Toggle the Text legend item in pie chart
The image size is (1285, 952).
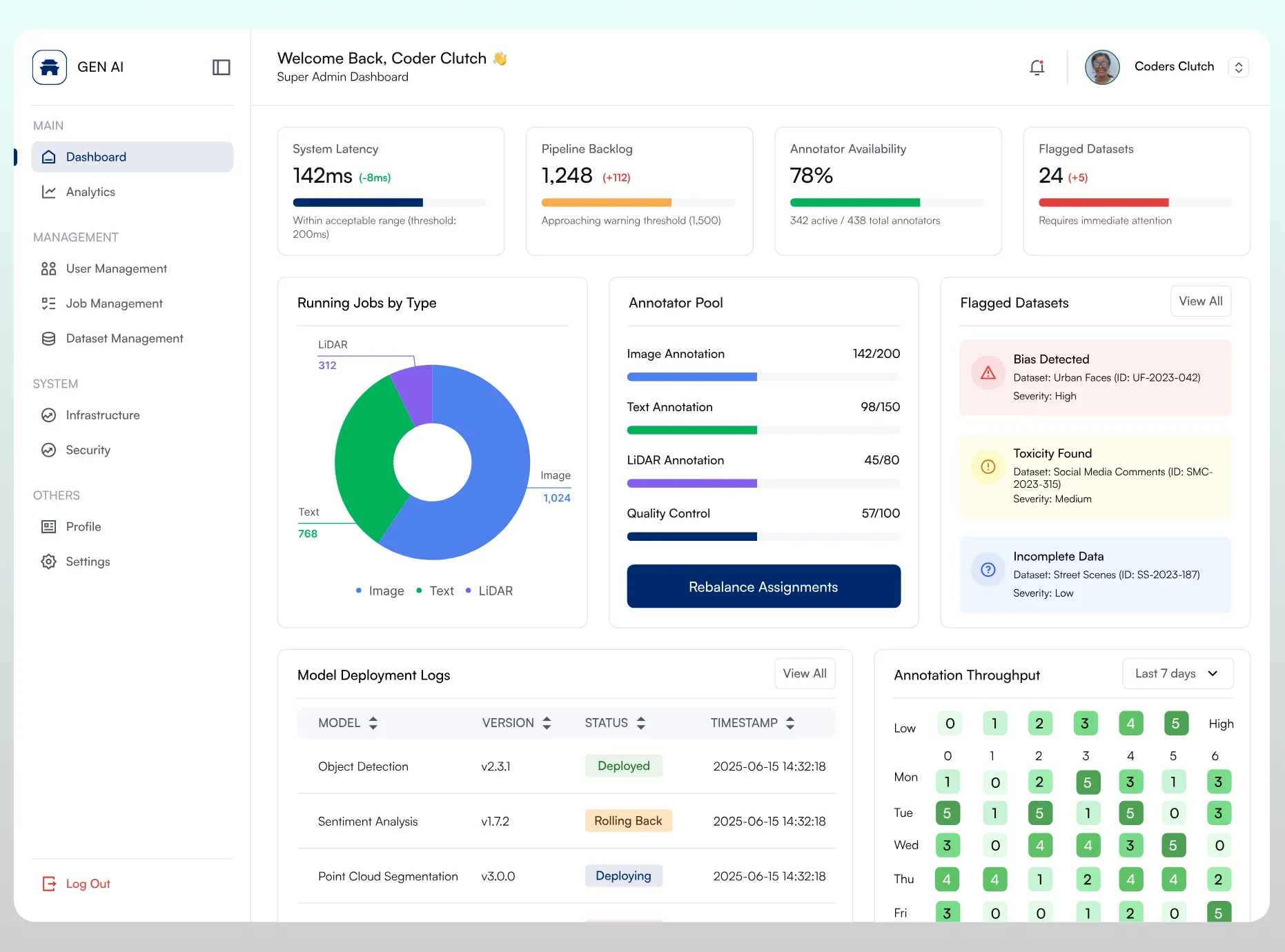click(x=435, y=591)
